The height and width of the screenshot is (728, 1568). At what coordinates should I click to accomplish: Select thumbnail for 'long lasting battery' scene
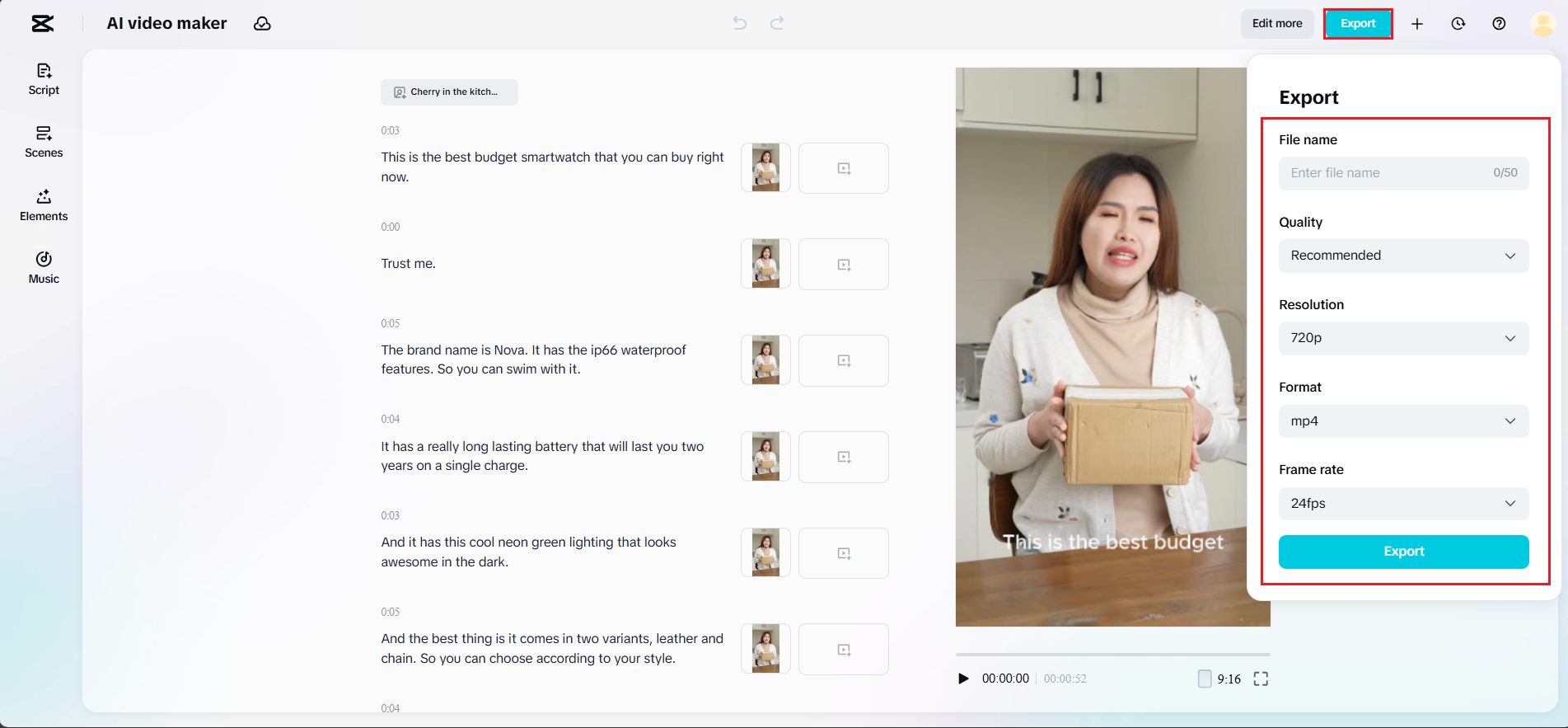tap(765, 457)
